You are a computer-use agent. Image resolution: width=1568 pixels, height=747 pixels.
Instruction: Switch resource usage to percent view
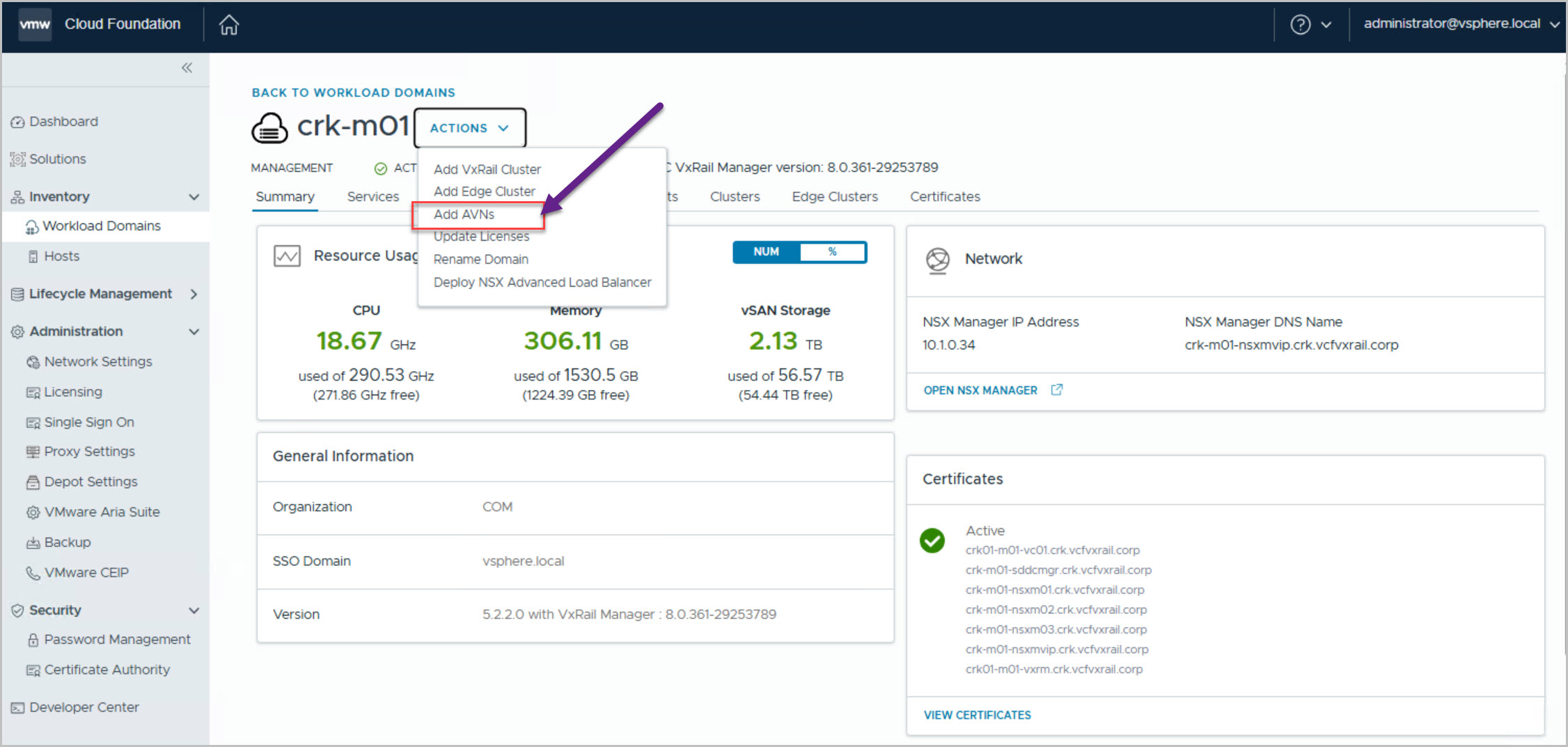[832, 252]
